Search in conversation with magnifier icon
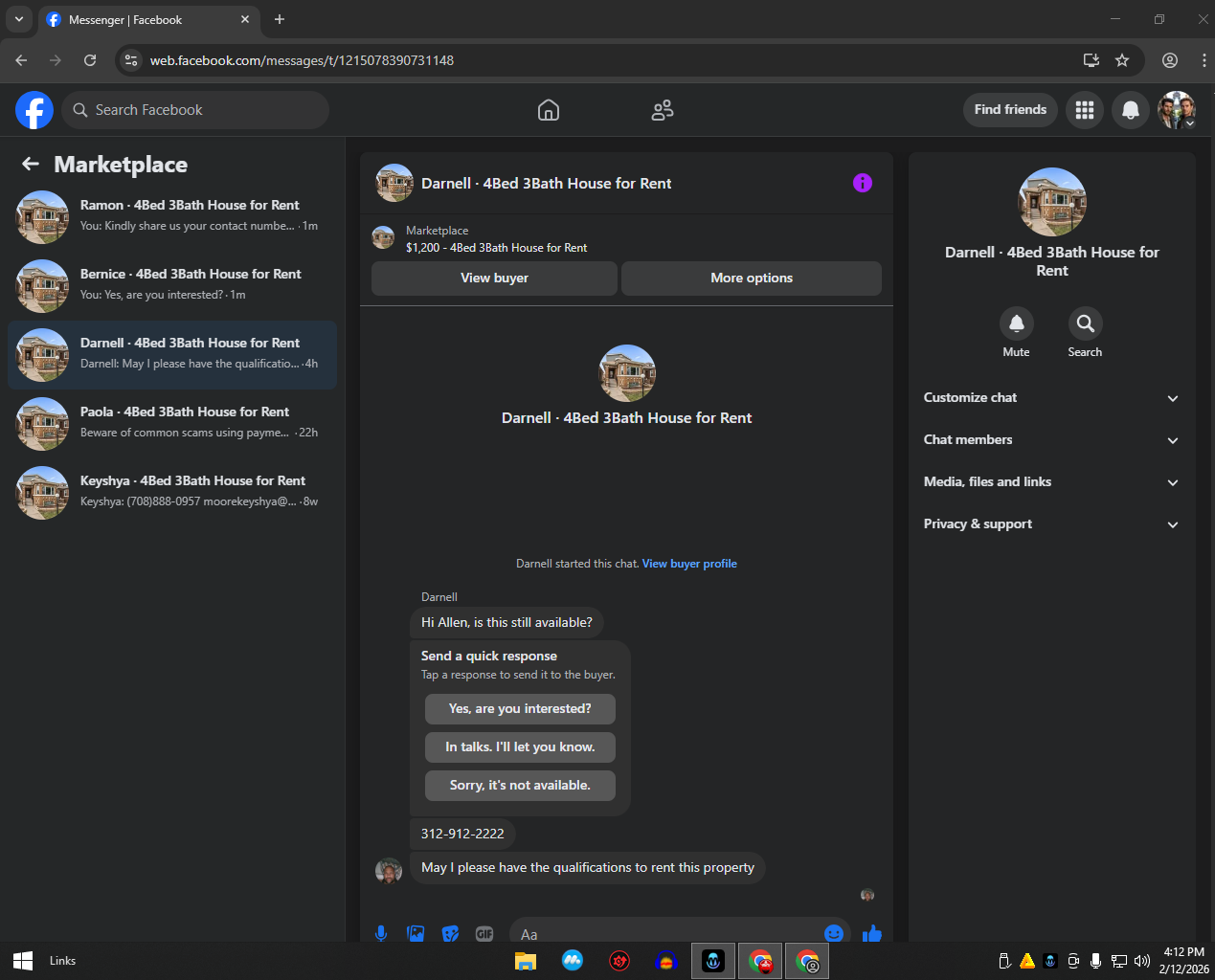The height and width of the screenshot is (980, 1215). click(x=1085, y=323)
